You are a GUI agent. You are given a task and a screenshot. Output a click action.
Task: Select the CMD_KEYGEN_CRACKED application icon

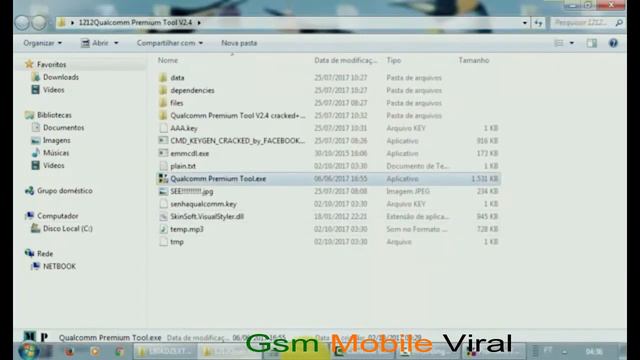click(163, 141)
